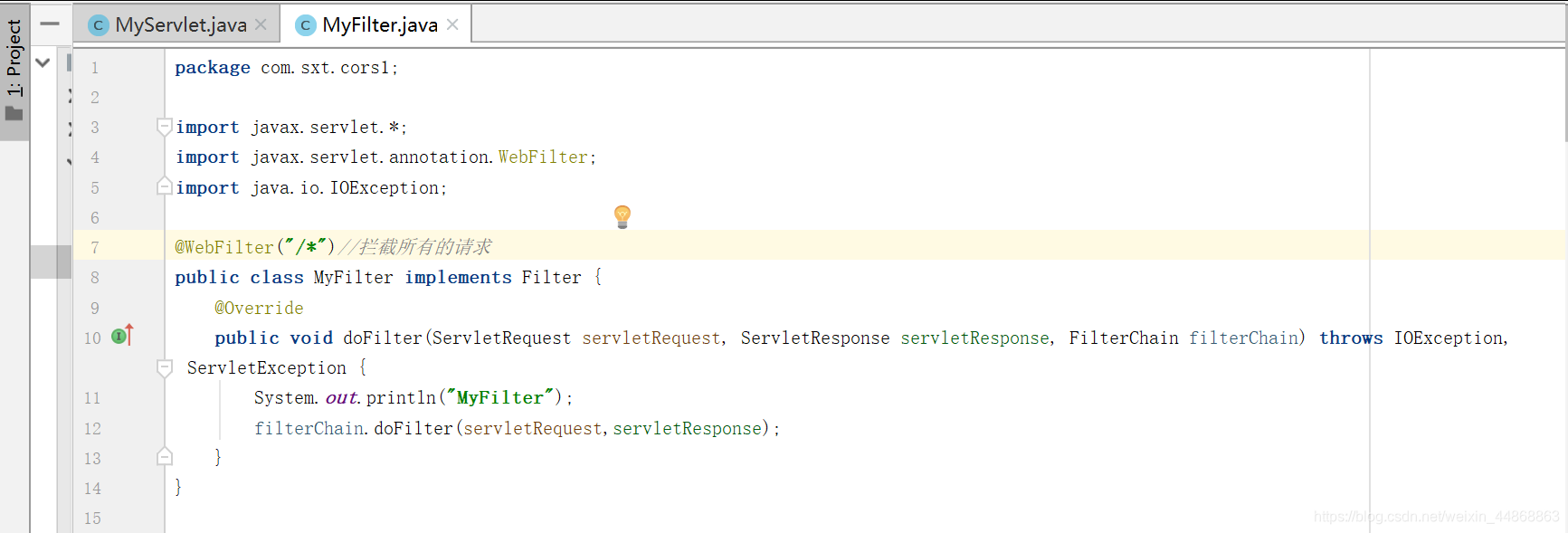Close the MyServlet.java tab

coord(261,24)
